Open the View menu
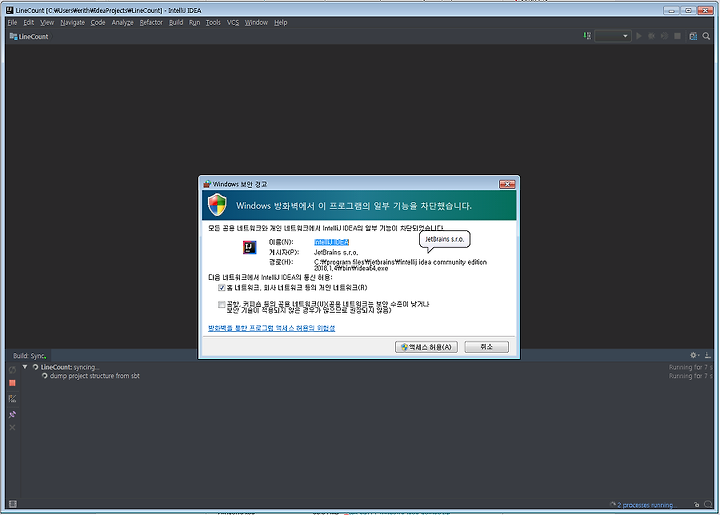 [47, 22]
